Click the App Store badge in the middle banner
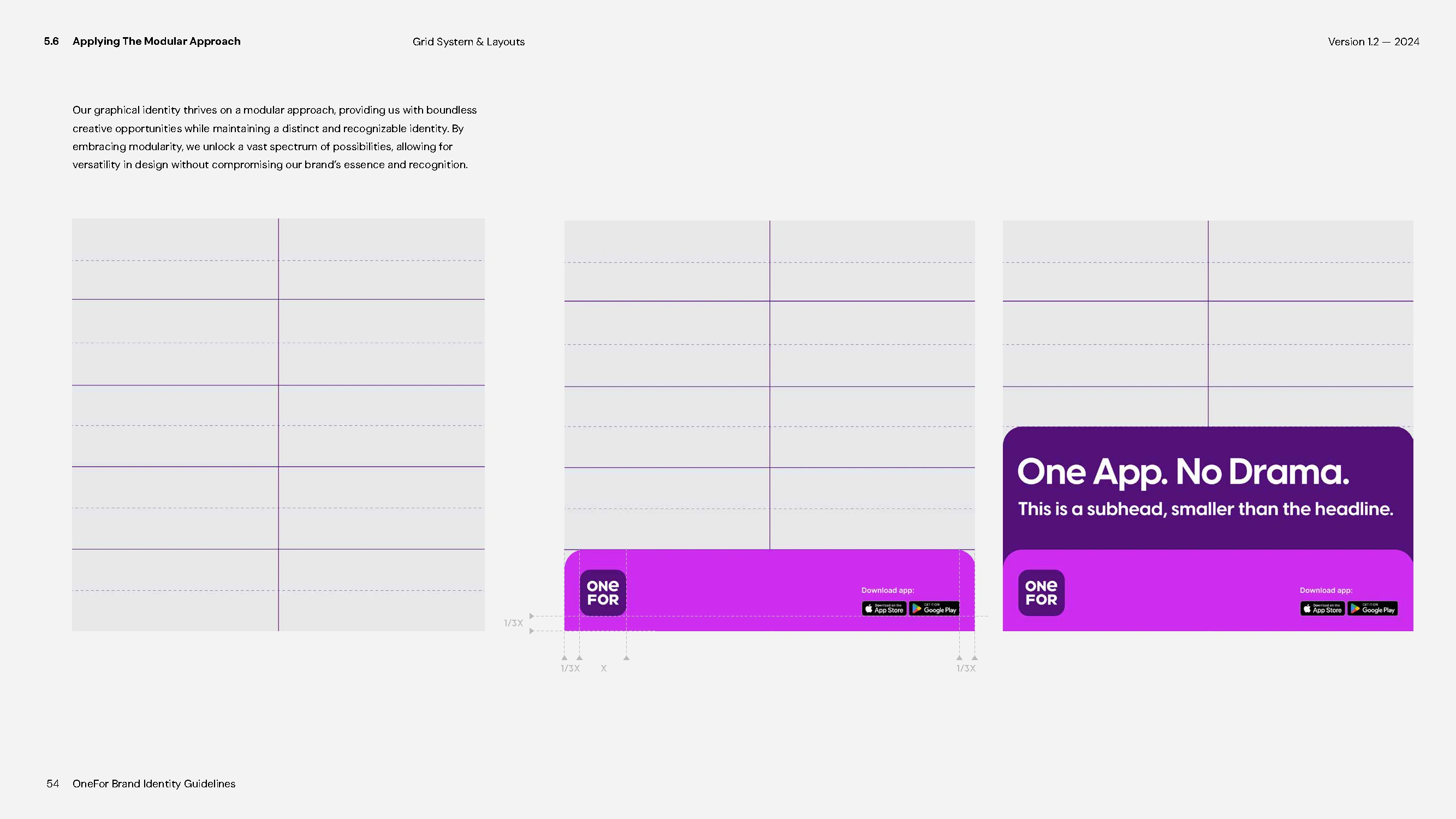The image size is (1456, 819). click(x=884, y=609)
